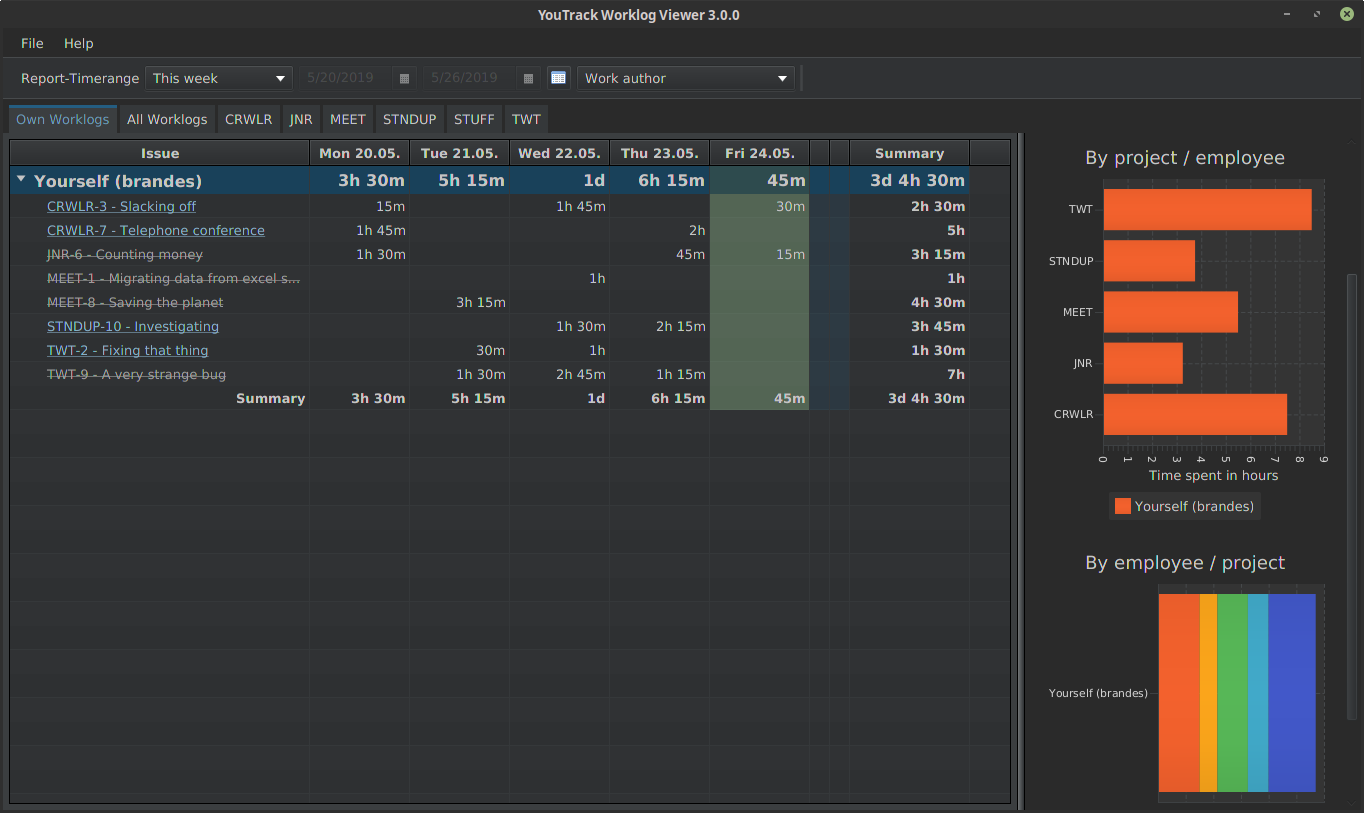Screen dimensions: 1364x813
Task: Click the 1h 30m Monday cell for JNR-6
Action: point(360,254)
